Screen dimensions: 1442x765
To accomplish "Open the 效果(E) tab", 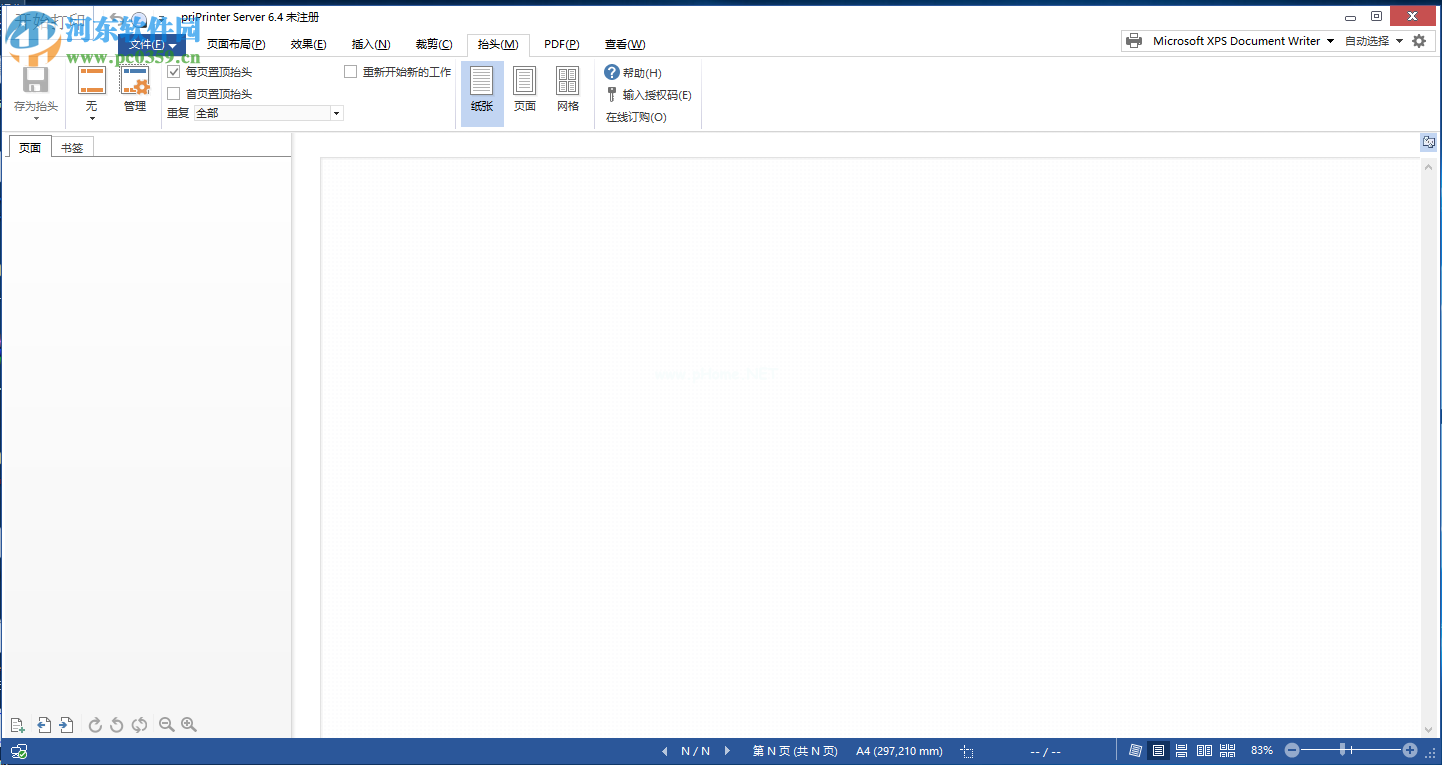I will 308,44.
